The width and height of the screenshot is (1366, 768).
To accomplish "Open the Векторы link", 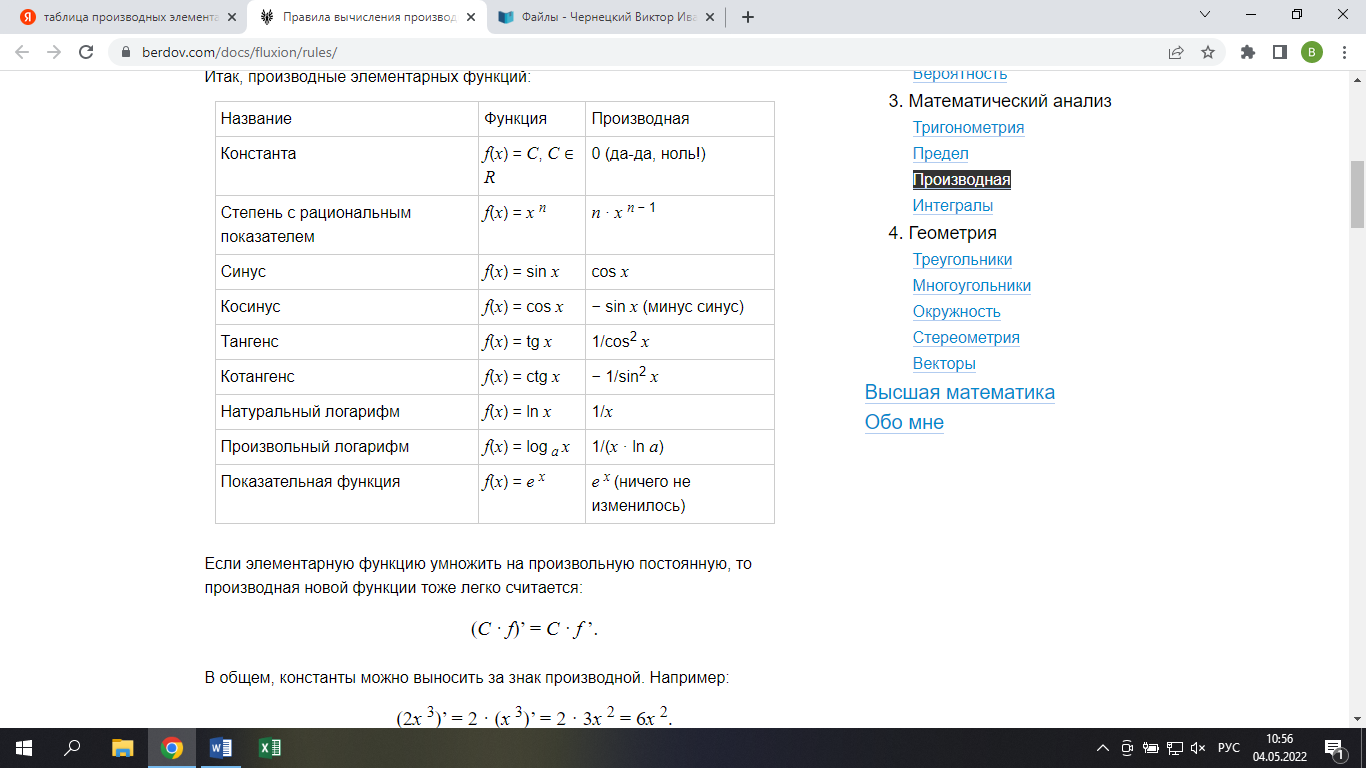I will (x=944, y=364).
